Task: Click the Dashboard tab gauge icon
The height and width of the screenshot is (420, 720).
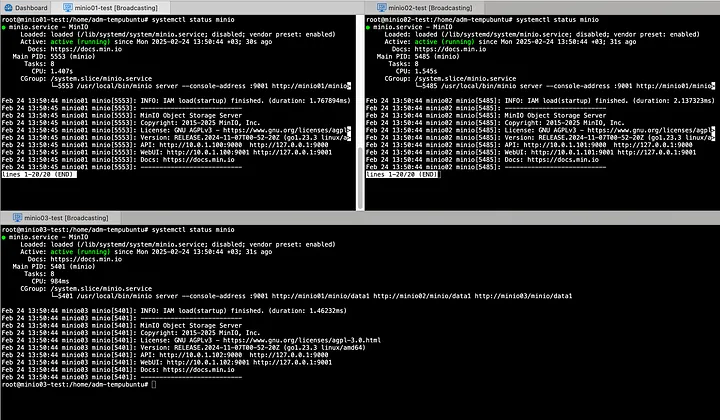Action: 8,7
